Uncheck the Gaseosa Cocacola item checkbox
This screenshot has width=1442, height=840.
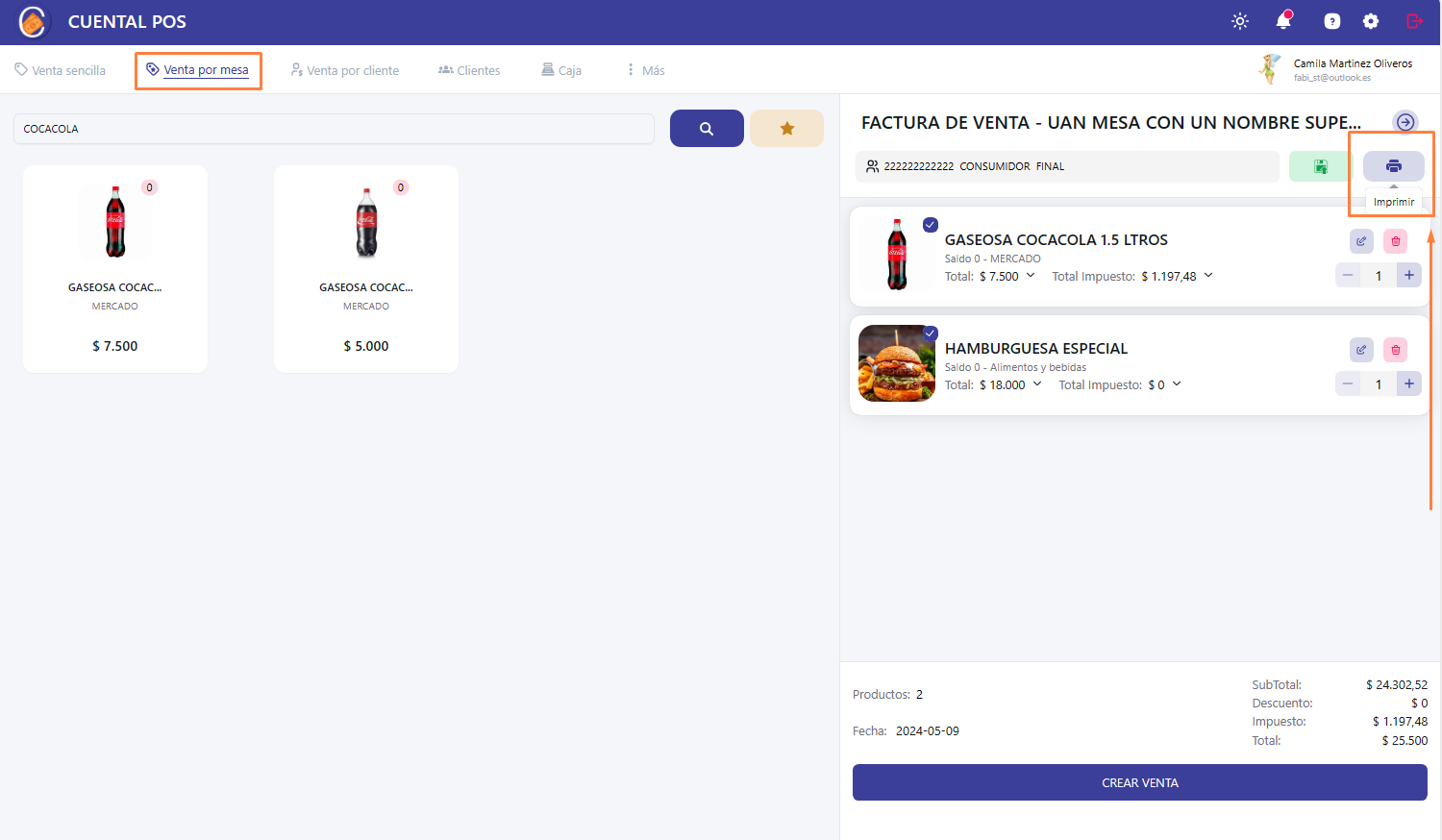pos(930,225)
